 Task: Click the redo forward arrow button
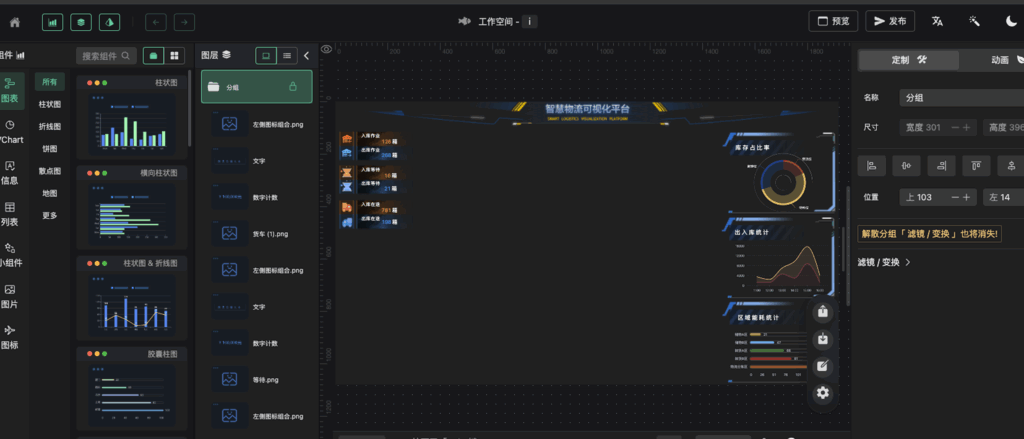[184, 21]
